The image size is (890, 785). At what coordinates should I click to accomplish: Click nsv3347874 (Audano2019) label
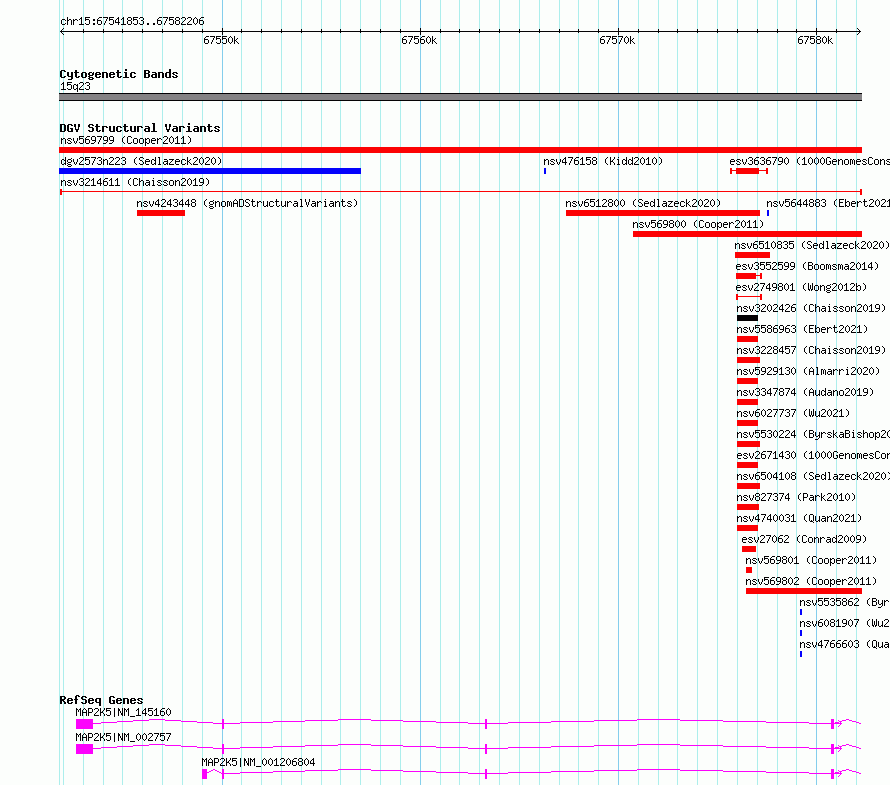coord(805,392)
